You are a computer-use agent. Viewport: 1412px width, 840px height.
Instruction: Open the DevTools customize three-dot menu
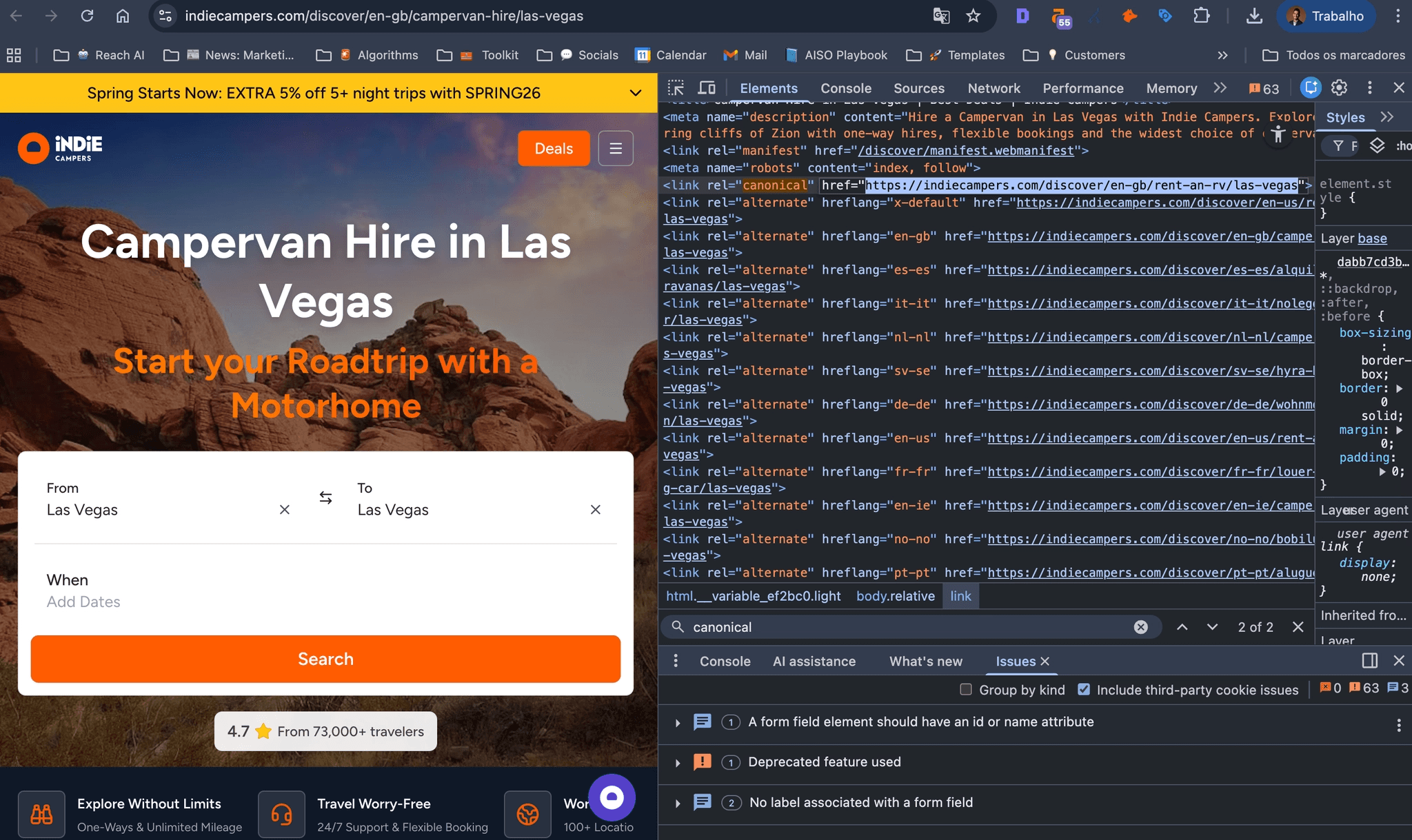[x=1369, y=88]
